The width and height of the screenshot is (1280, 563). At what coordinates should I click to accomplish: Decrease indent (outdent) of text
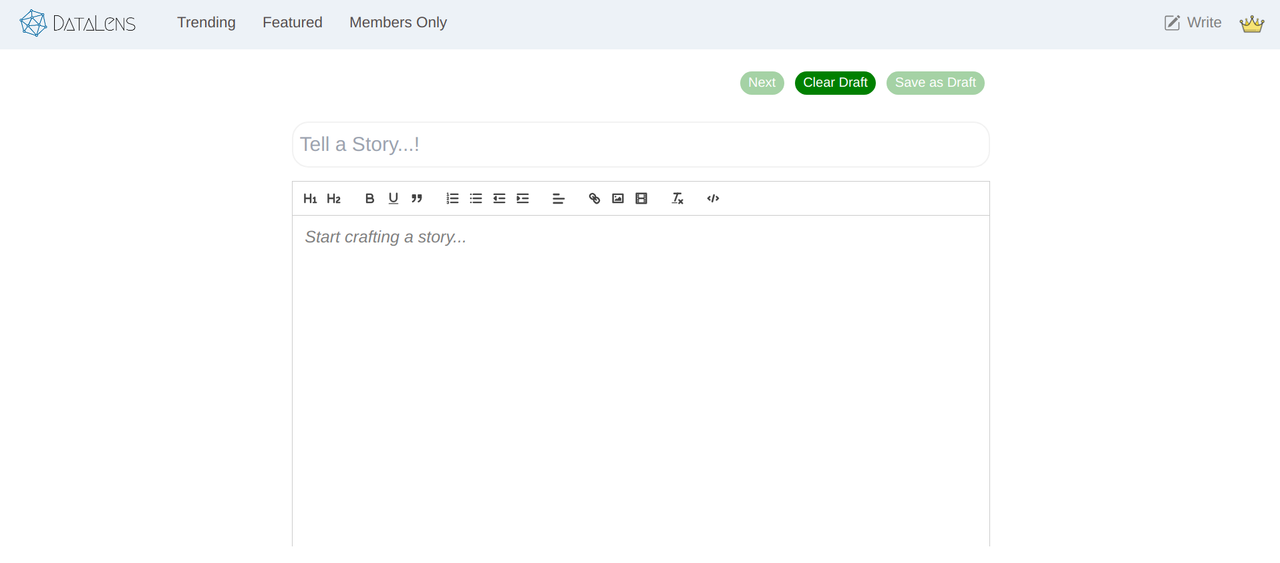tap(499, 198)
